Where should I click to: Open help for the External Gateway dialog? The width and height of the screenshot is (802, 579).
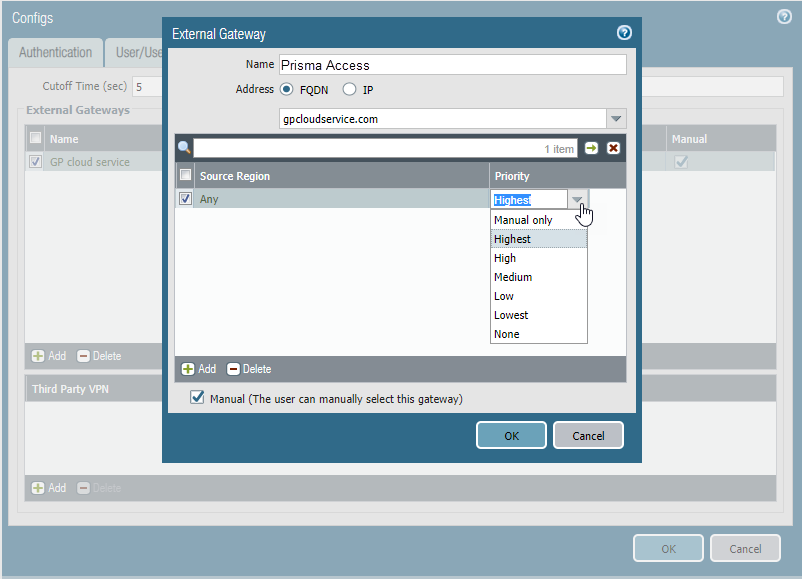pos(623,33)
